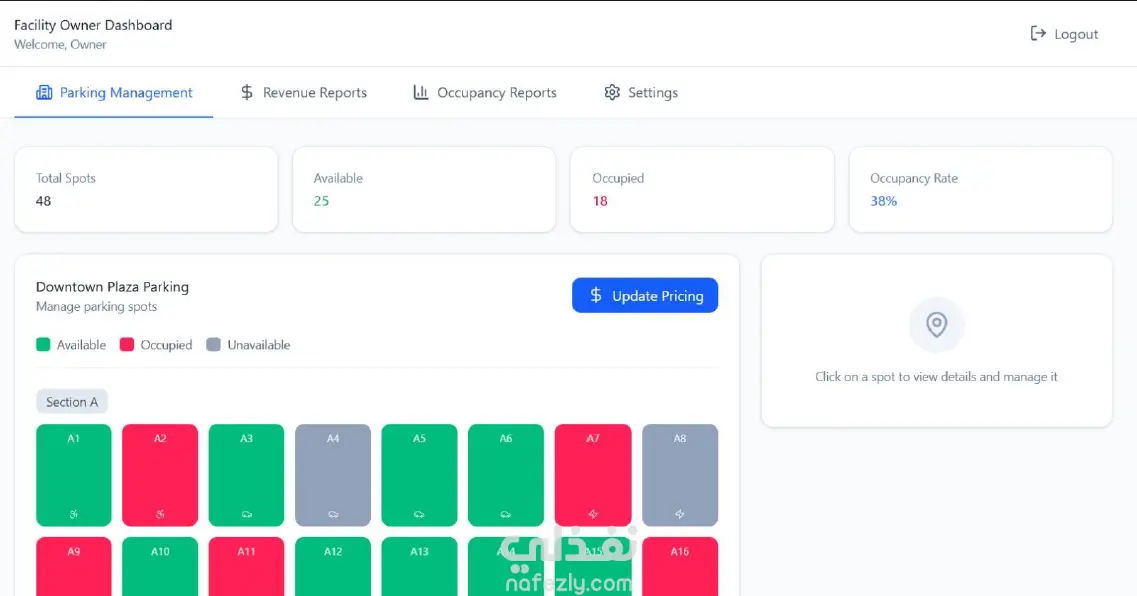Screen dimensions: 1137x596
Task: Select available parking spot A12
Action: (x=333, y=566)
